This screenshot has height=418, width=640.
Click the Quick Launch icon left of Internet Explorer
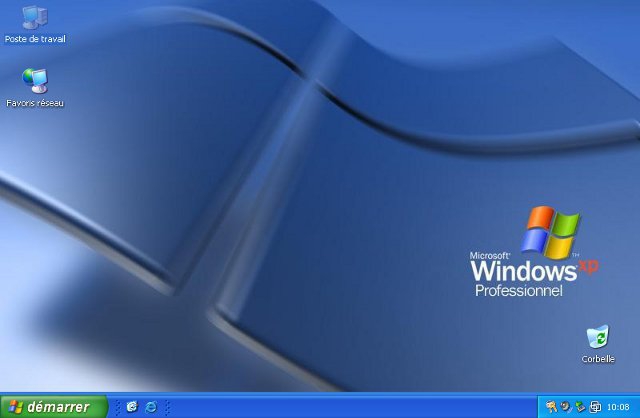pyautogui.click(x=132, y=407)
